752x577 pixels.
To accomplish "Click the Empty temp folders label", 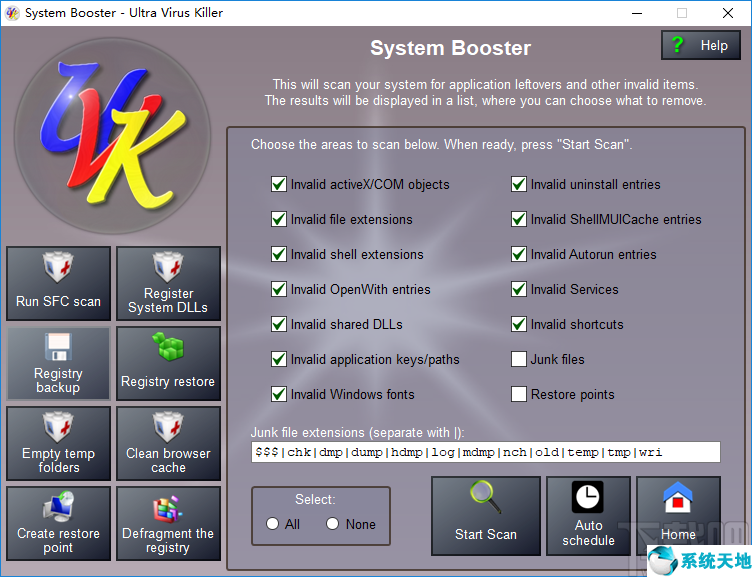I will coord(59,460).
